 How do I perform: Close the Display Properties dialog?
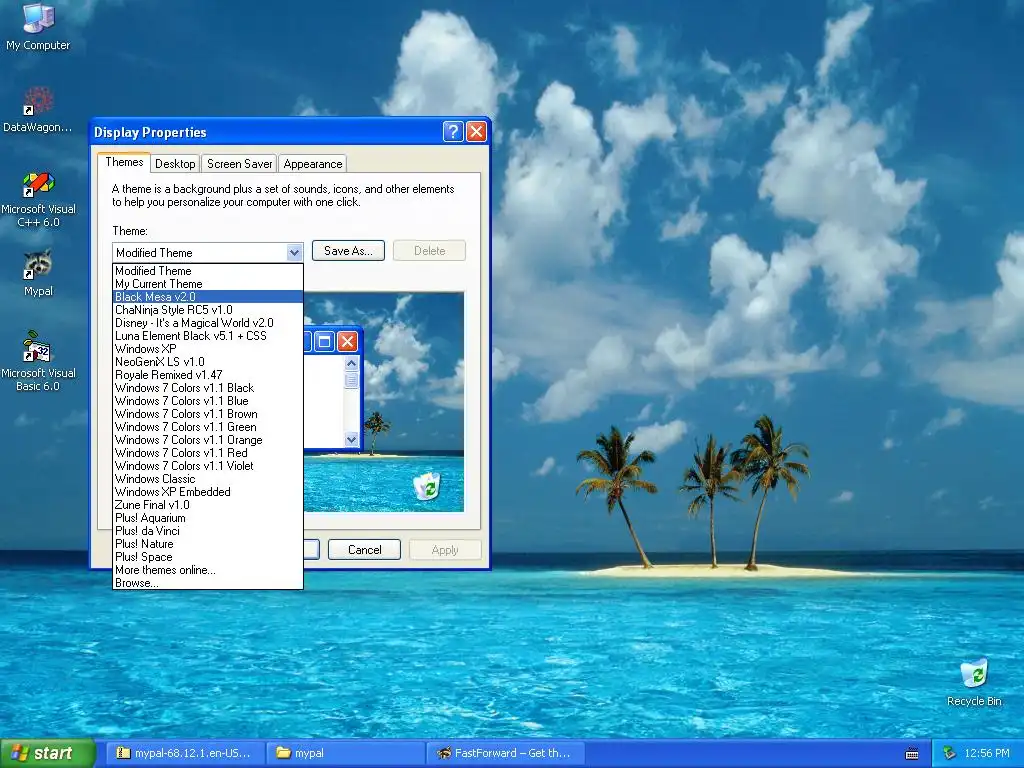point(477,132)
